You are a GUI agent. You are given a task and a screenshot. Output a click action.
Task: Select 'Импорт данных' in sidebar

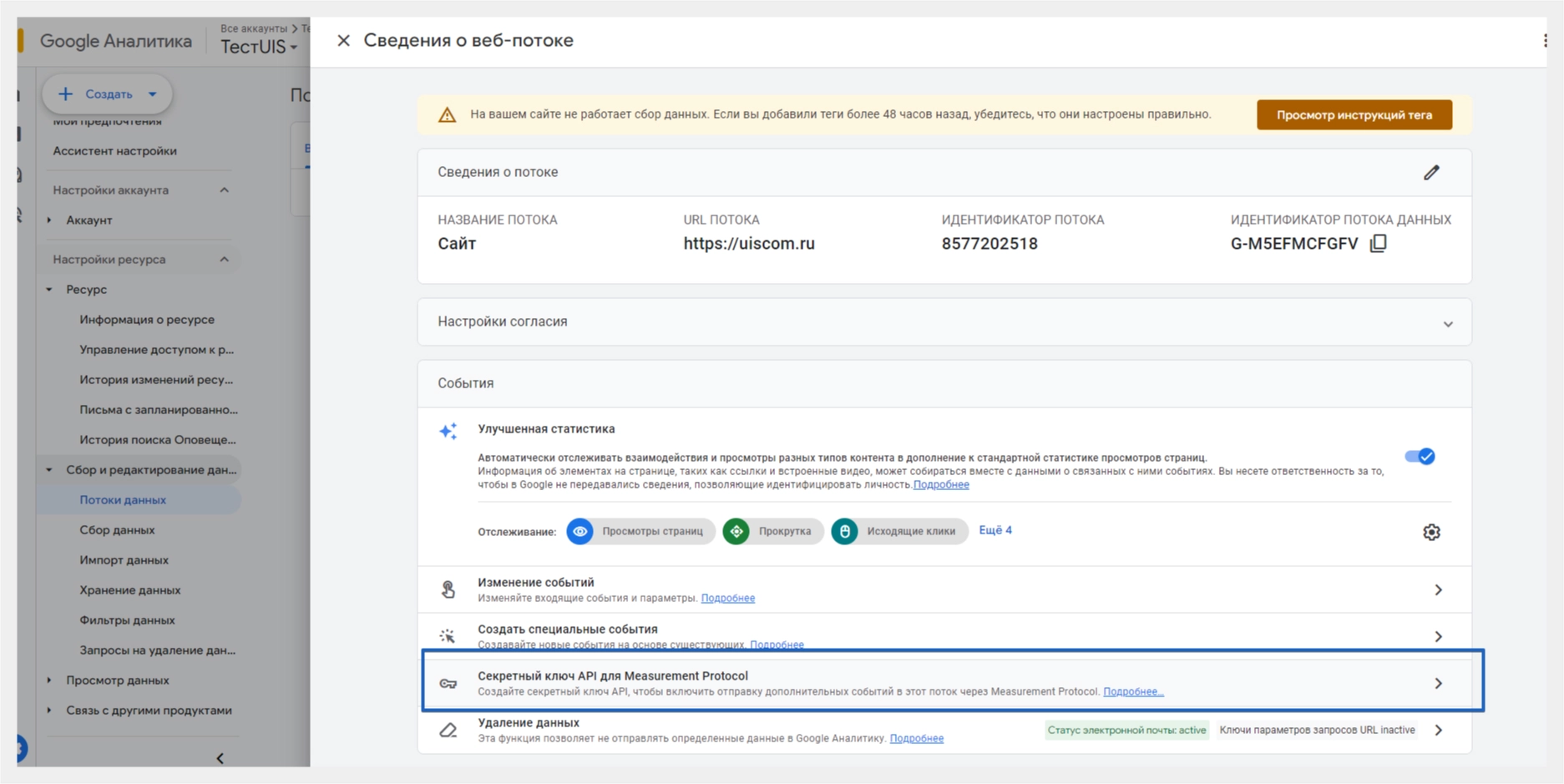pos(124,560)
